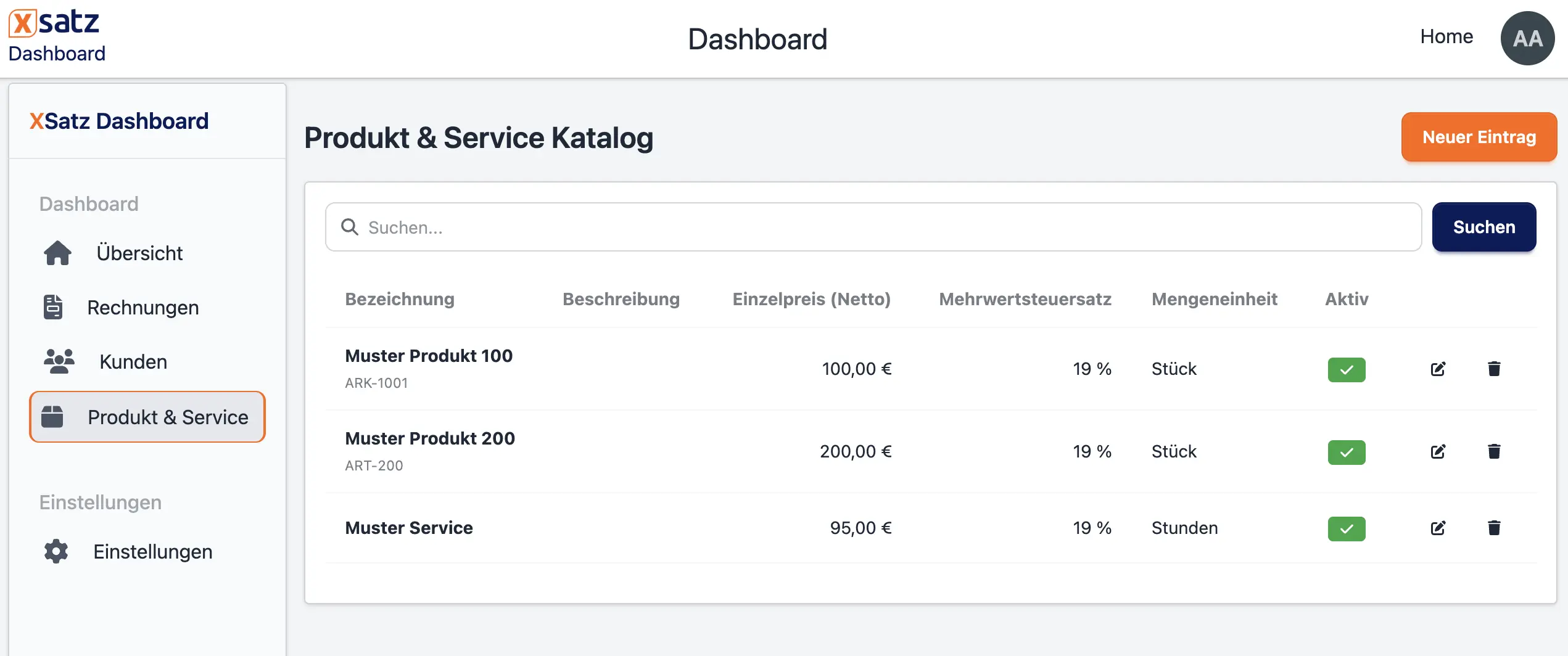
Task: Edit Muster Produkt 100 via the pencil icon
Action: click(x=1438, y=369)
